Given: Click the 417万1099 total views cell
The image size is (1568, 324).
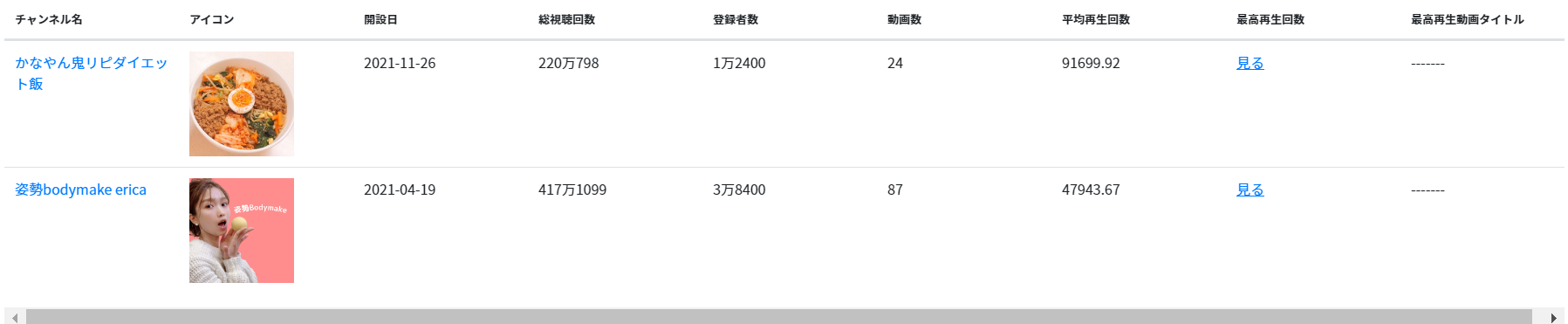Looking at the screenshot, I should [x=572, y=190].
